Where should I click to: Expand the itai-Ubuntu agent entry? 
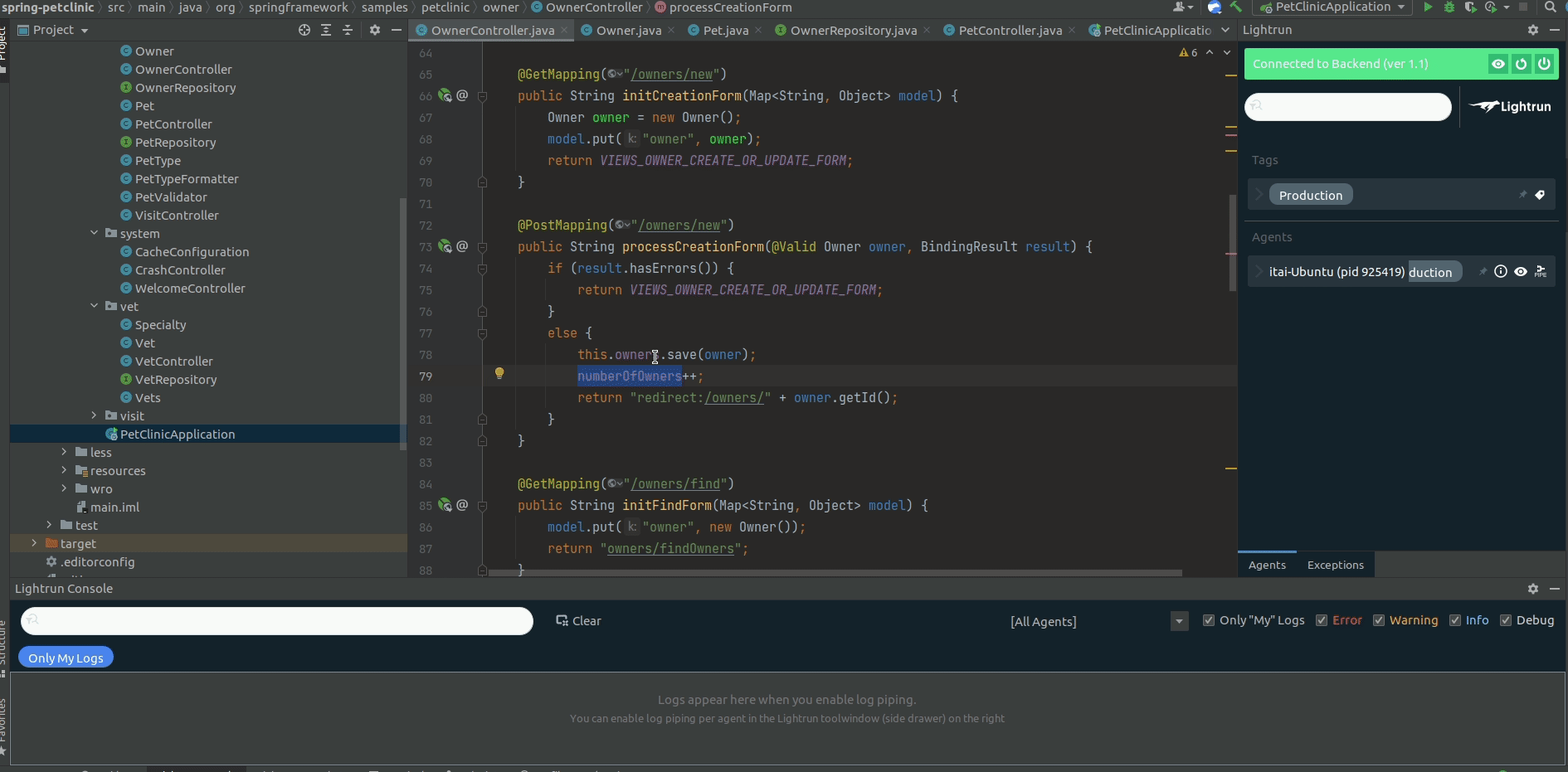(x=1259, y=271)
